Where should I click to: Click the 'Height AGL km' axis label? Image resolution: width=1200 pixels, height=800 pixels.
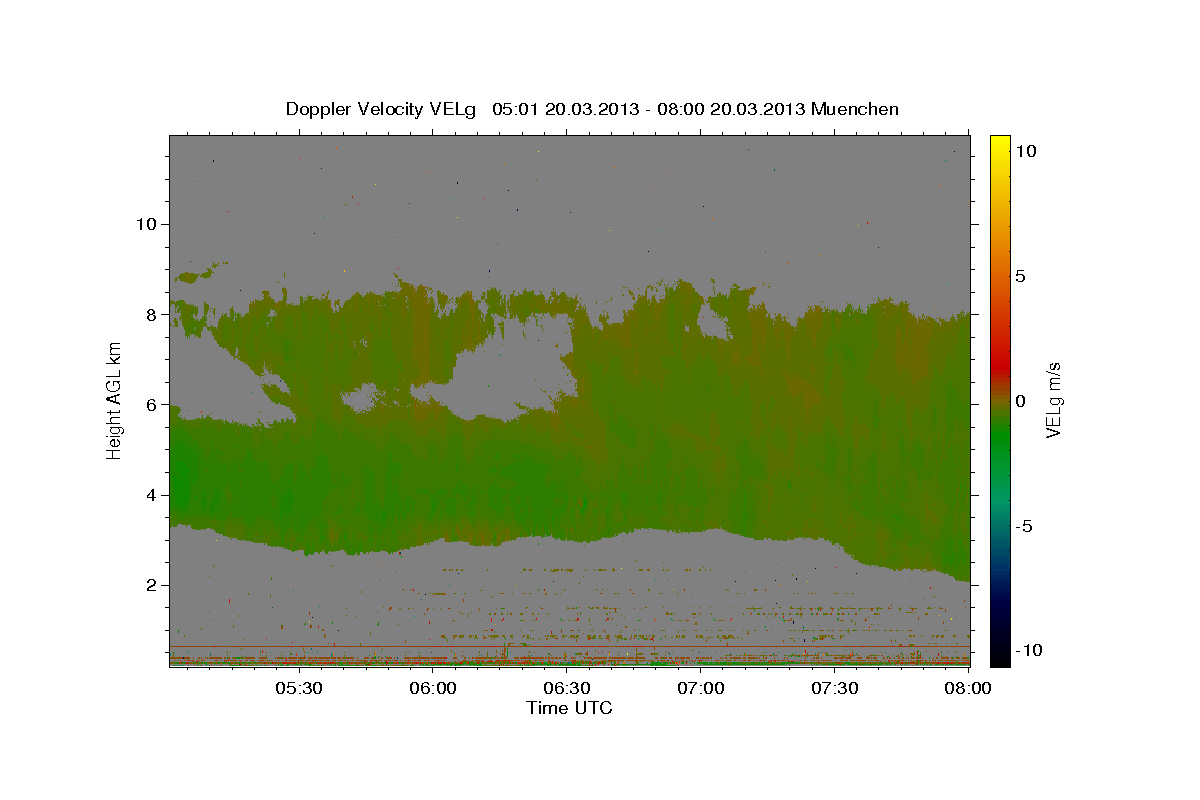click(x=115, y=400)
